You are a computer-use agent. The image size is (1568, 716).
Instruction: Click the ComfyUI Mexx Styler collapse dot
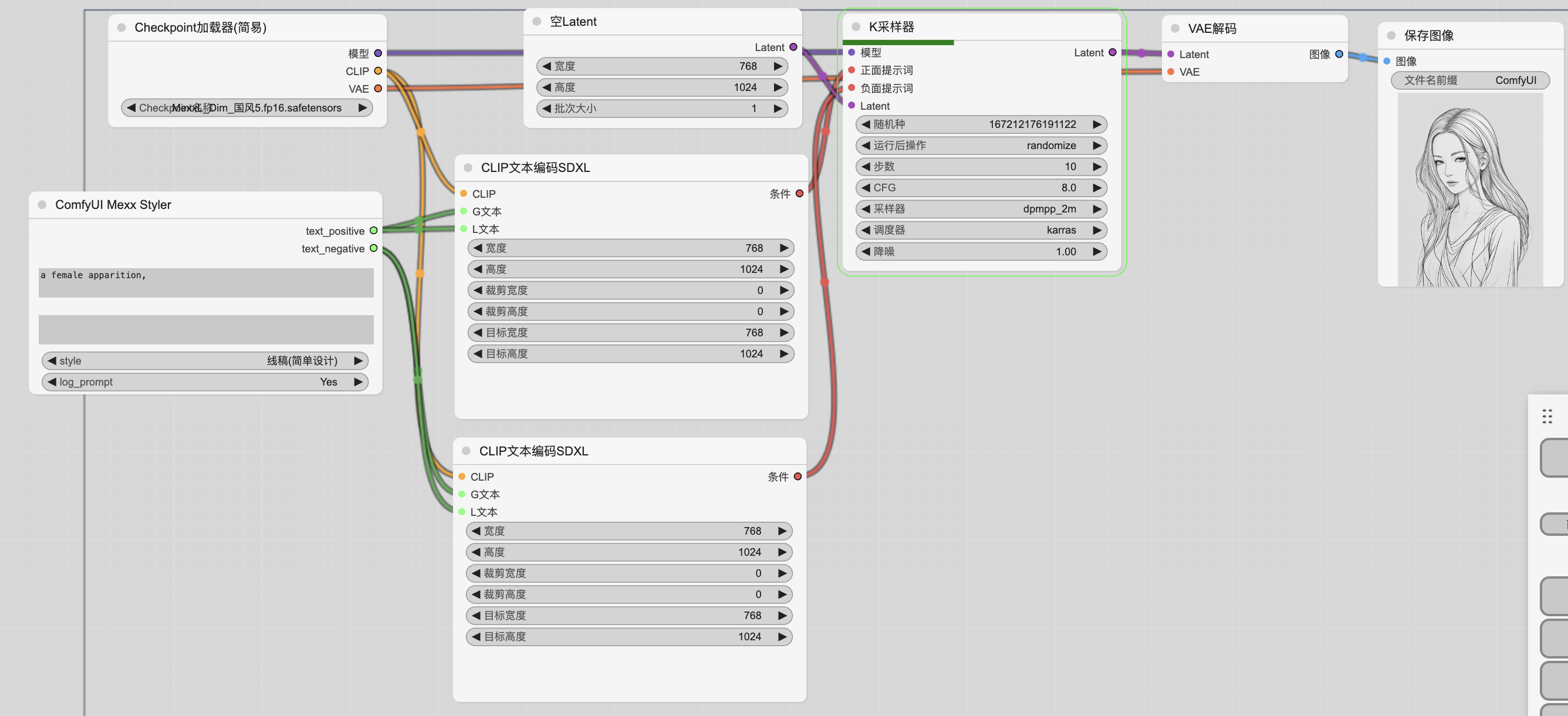(42, 205)
